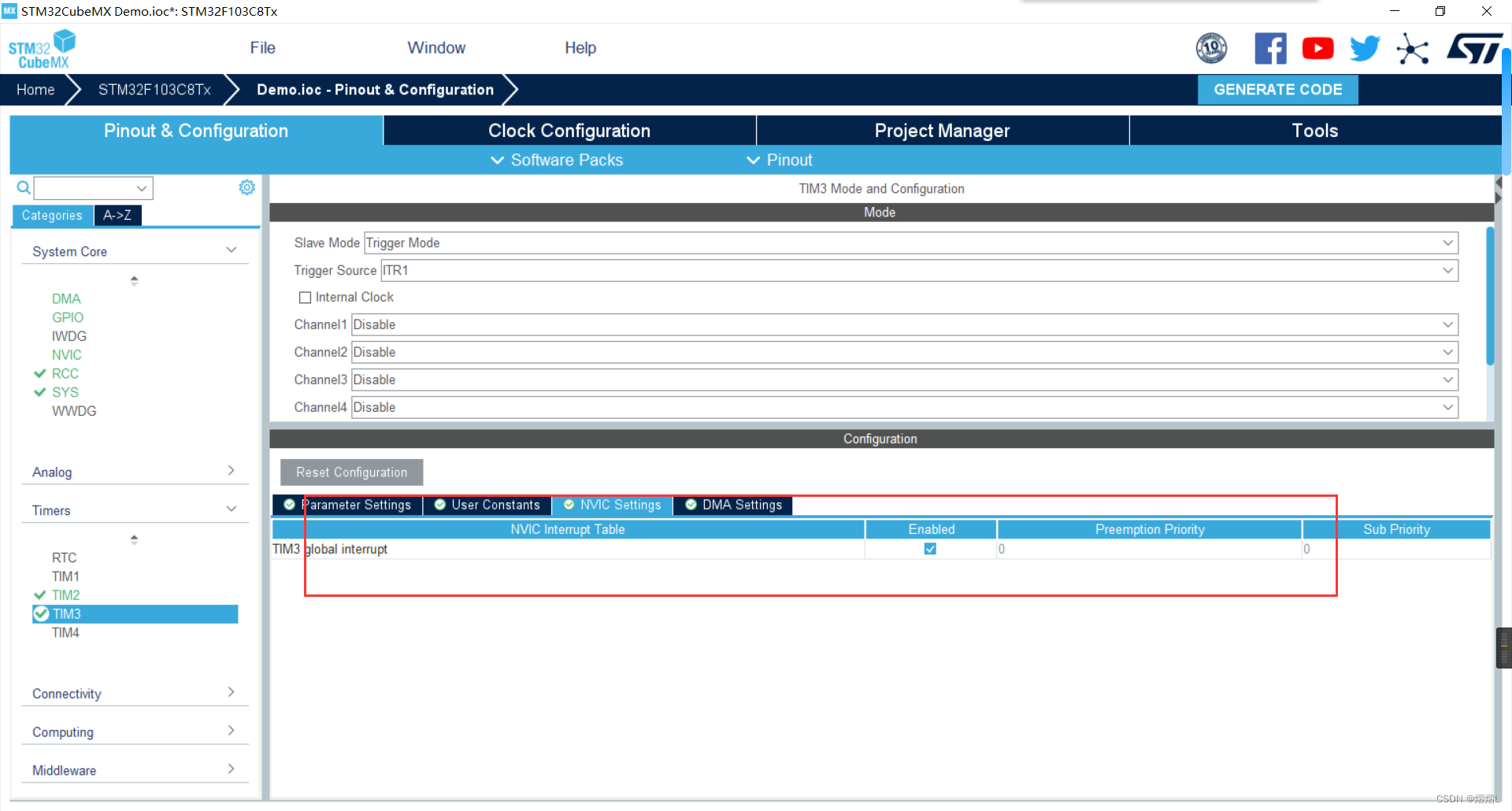The height and width of the screenshot is (811, 1512).
Task: Open the Help menu
Action: tap(580, 48)
